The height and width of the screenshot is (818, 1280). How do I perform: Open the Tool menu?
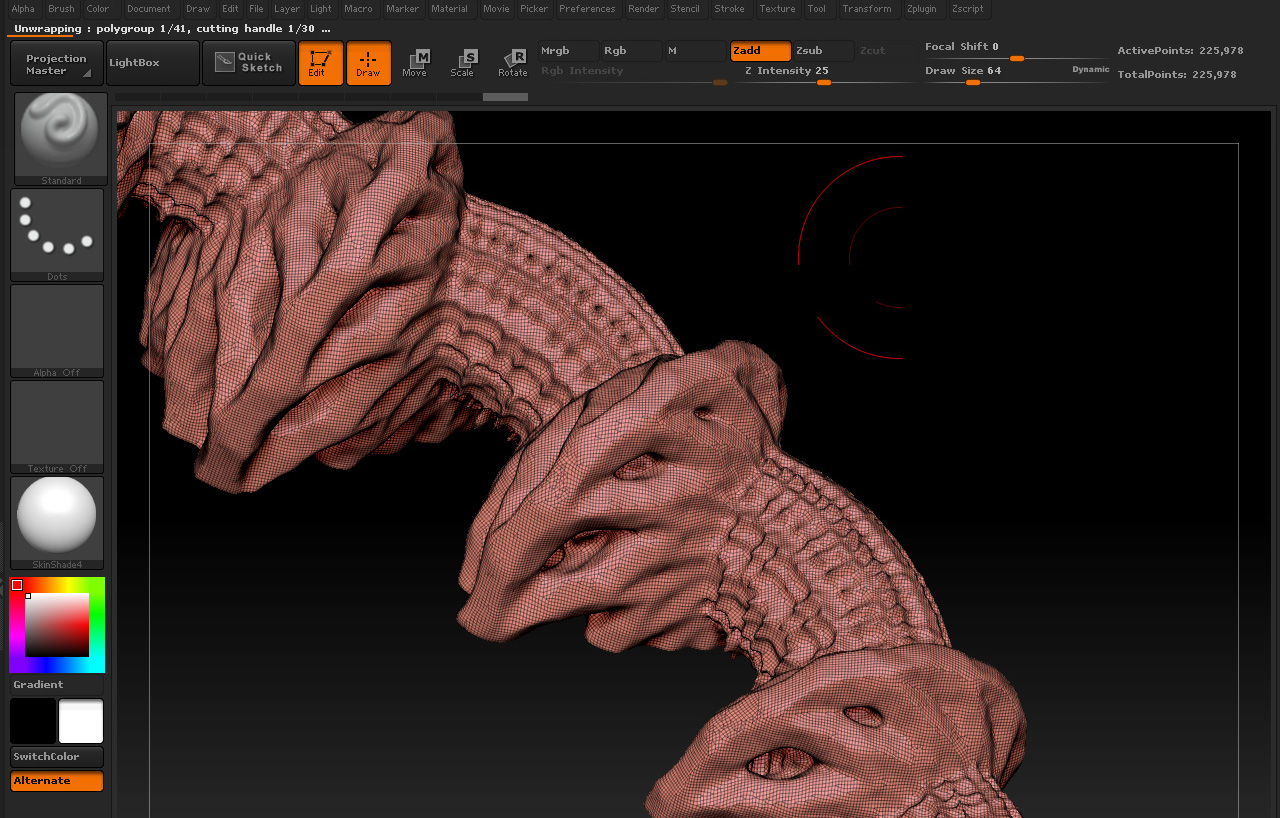[x=817, y=9]
